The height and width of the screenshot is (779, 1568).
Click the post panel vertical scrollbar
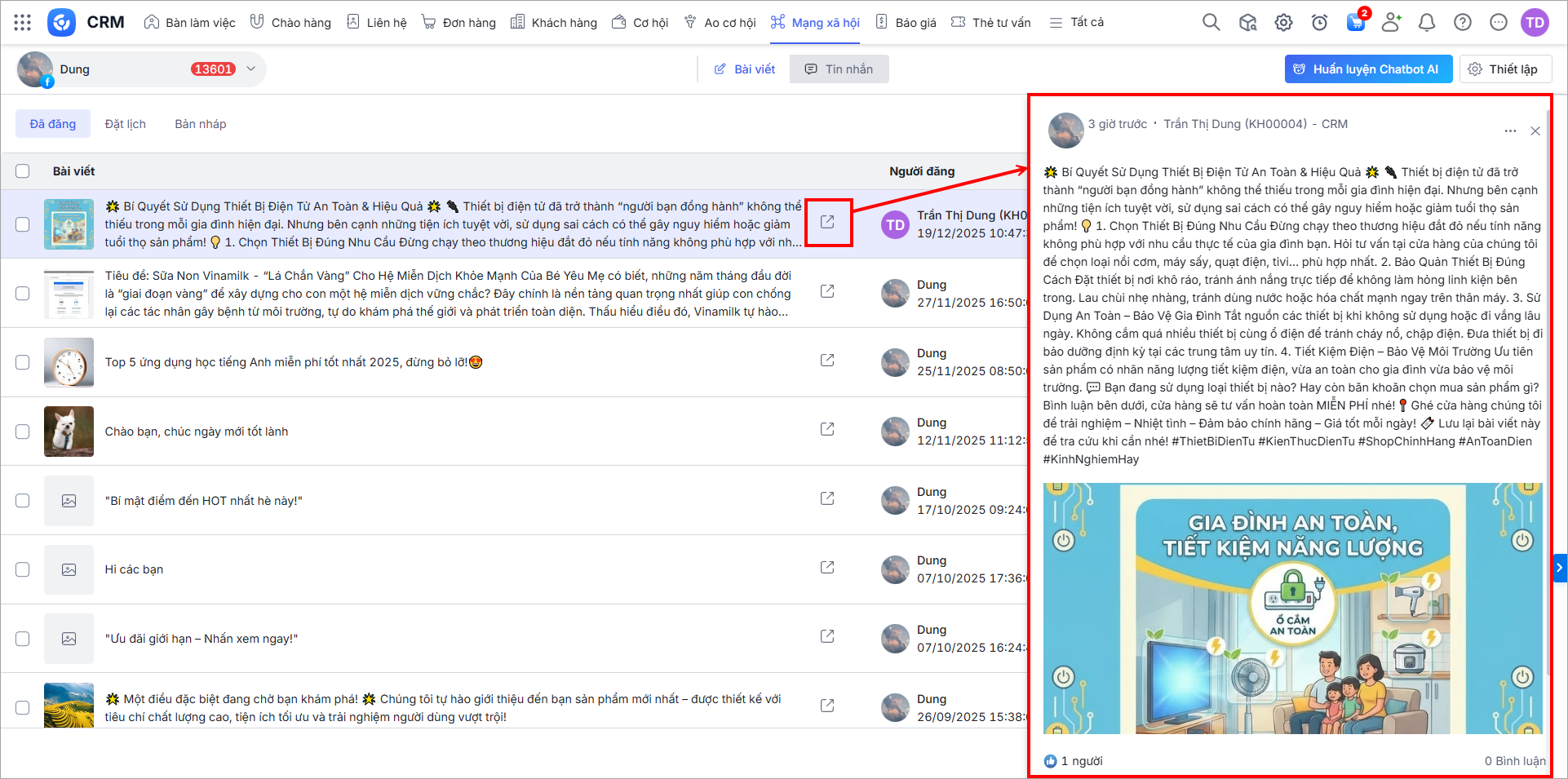click(x=1547, y=392)
